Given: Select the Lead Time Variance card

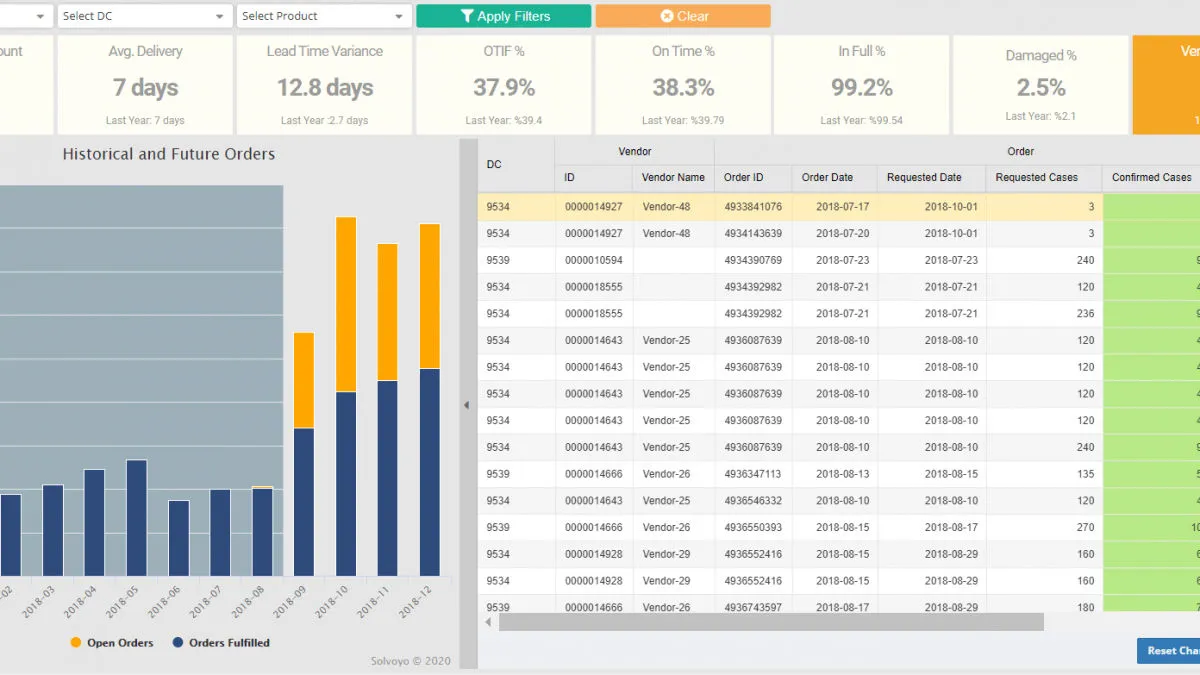Looking at the screenshot, I should 324,85.
